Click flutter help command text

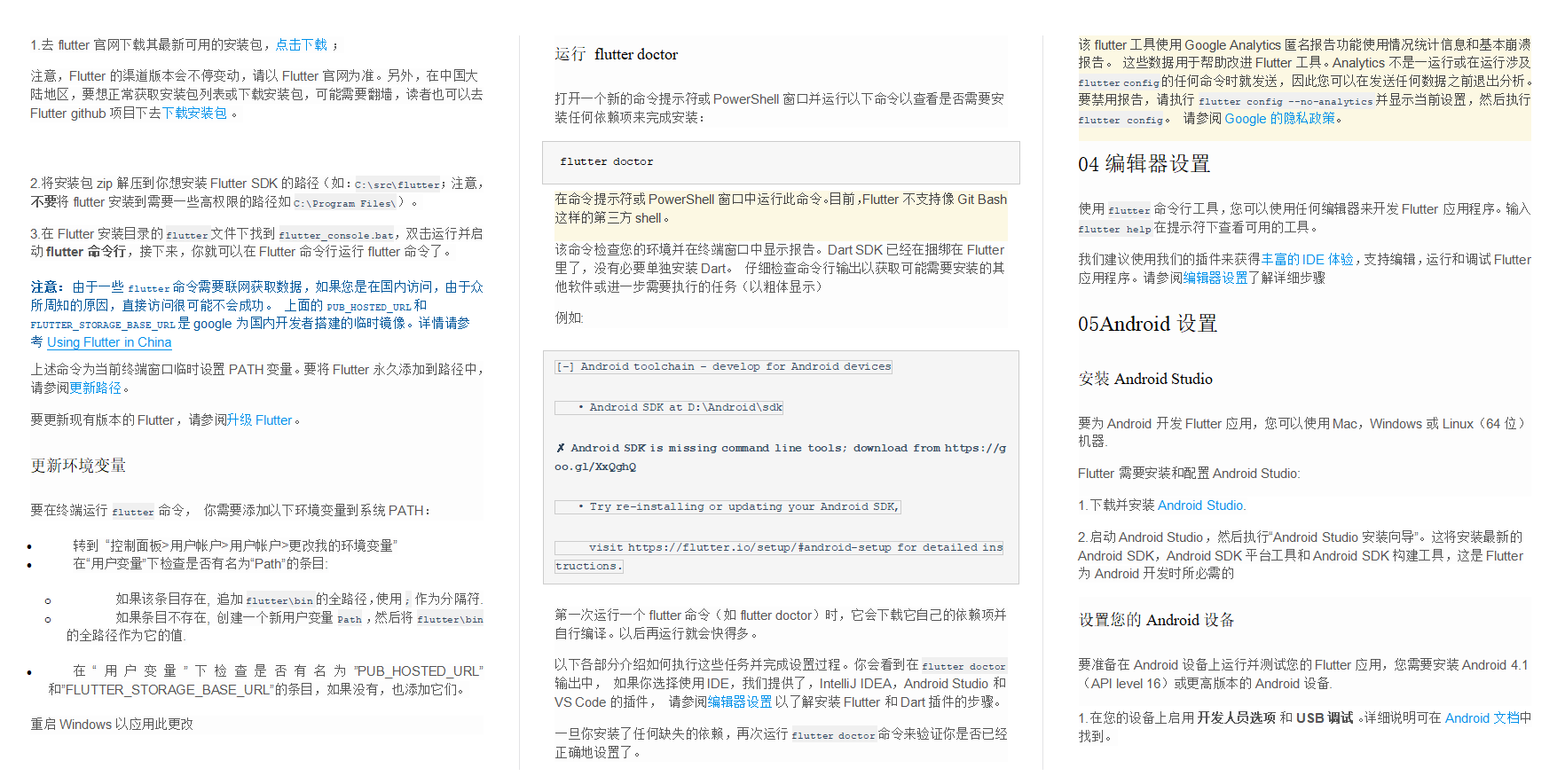[x=1115, y=229]
